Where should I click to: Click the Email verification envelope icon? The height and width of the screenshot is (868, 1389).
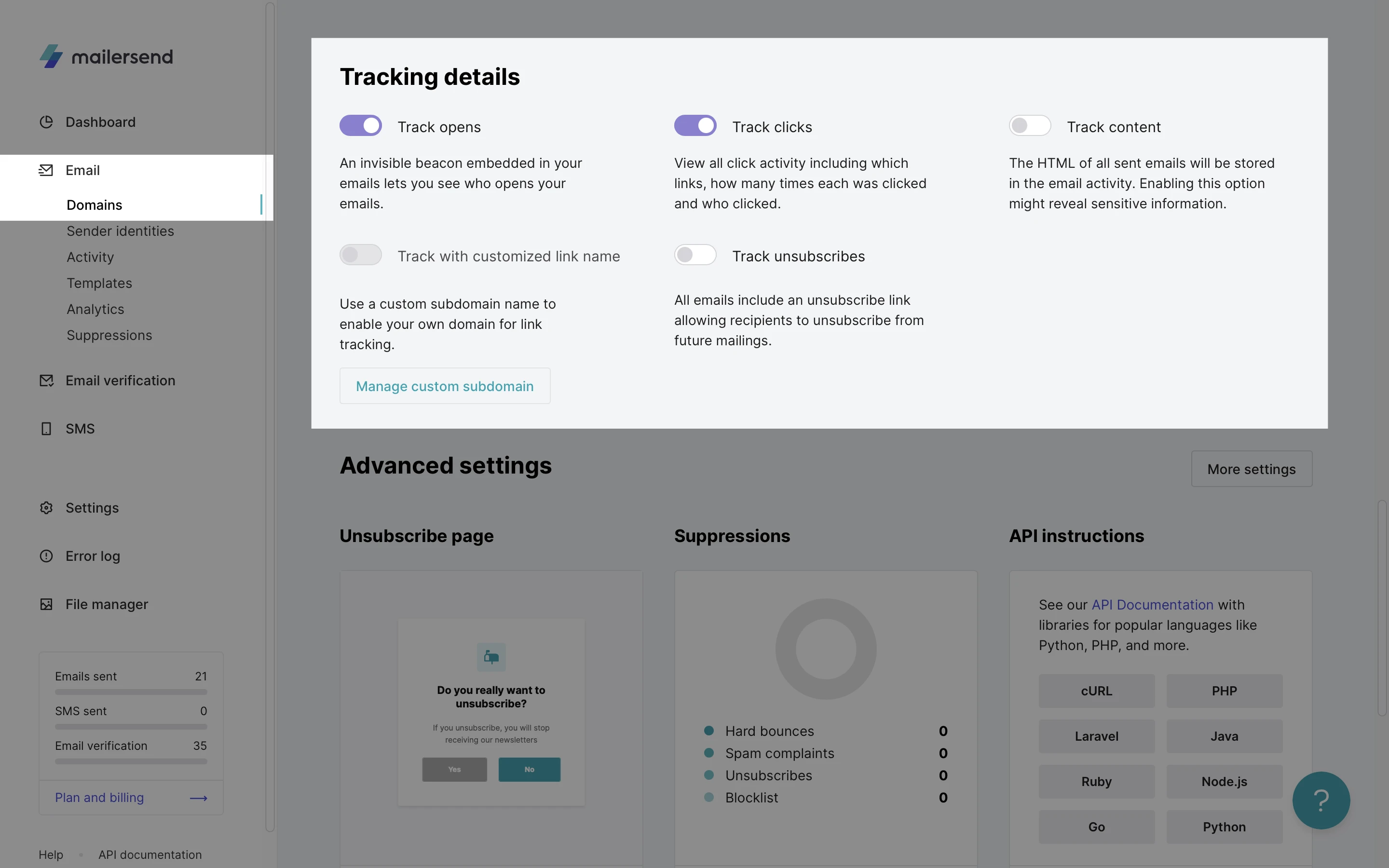coord(46,380)
